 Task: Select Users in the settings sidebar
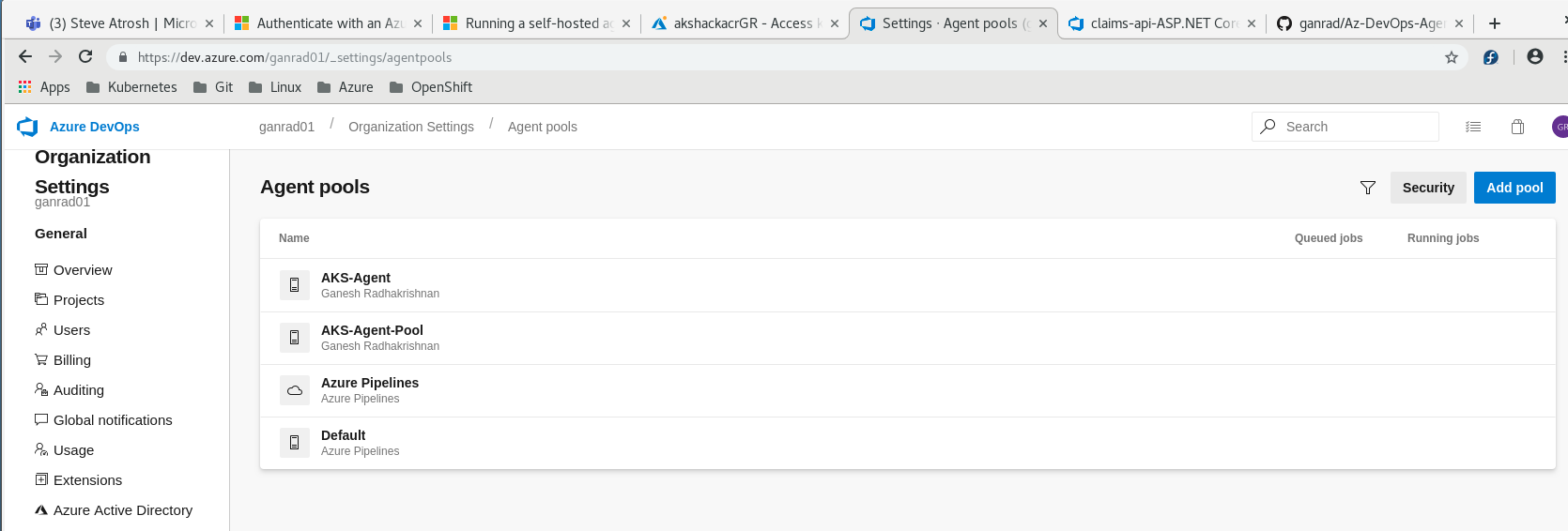71,330
